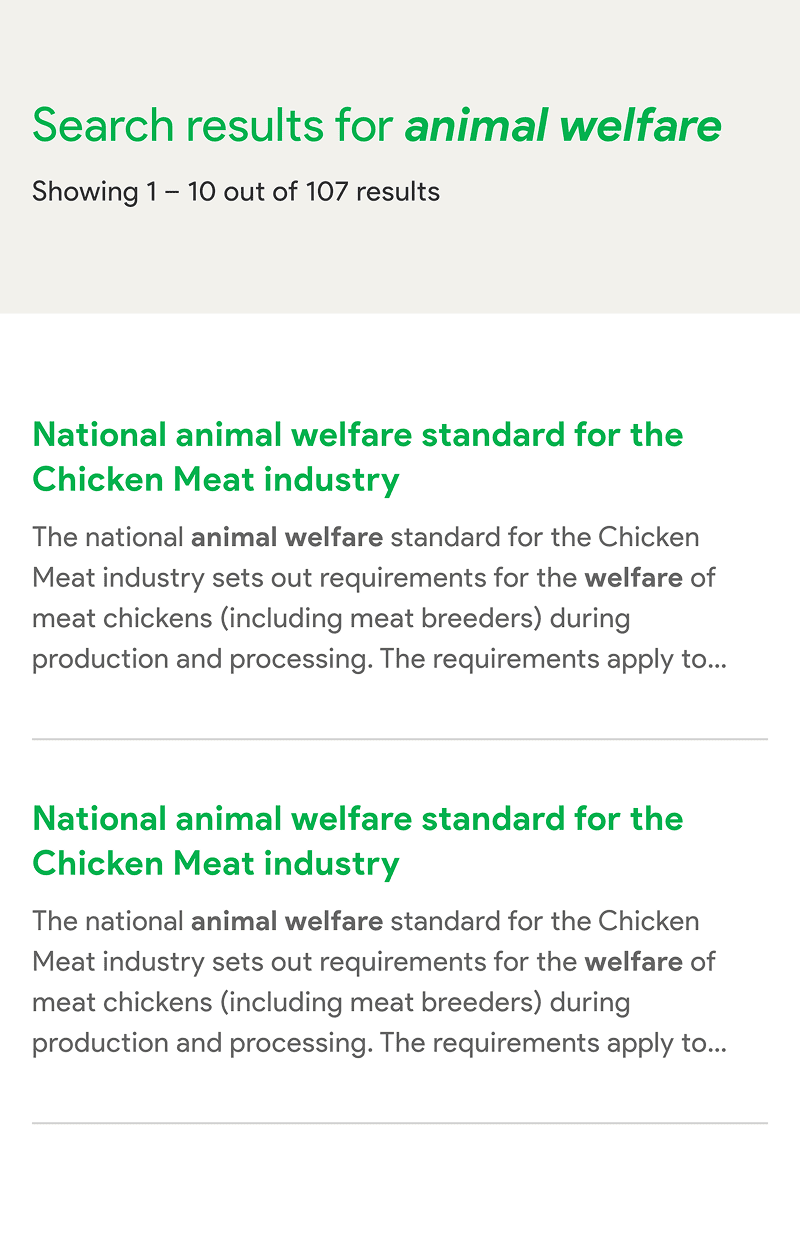Click "Chicken Meat industry" line of first title

pos(216,480)
